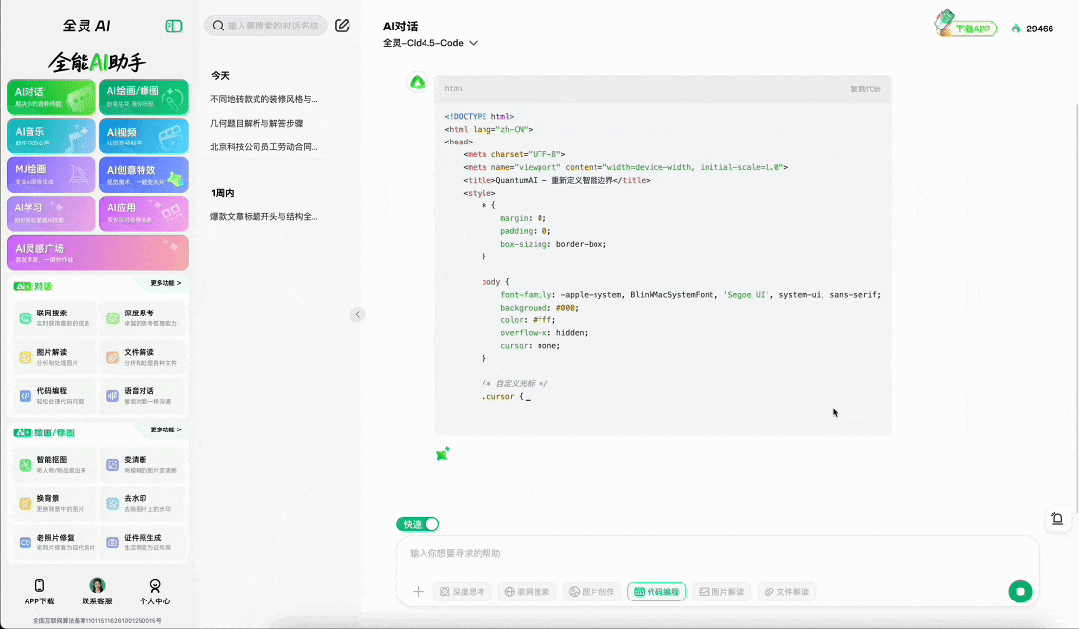Contact support via 联系客服 avatar
The width and height of the screenshot is (1079, 629).
pos(97,590)
